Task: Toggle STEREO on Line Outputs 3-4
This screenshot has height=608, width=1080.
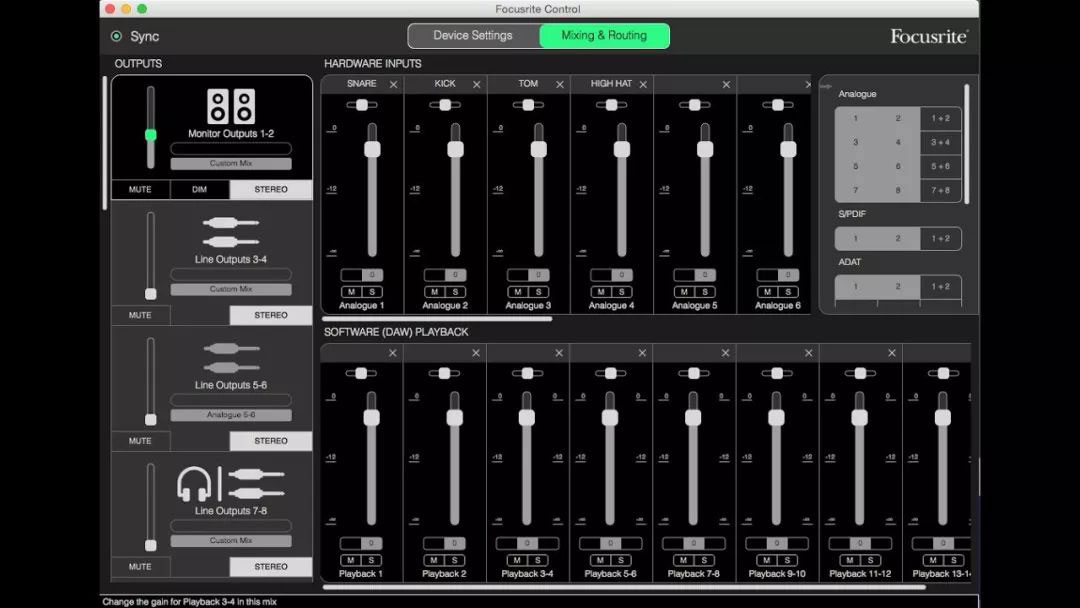Action: pyautogui.click(x=270, y=314)
